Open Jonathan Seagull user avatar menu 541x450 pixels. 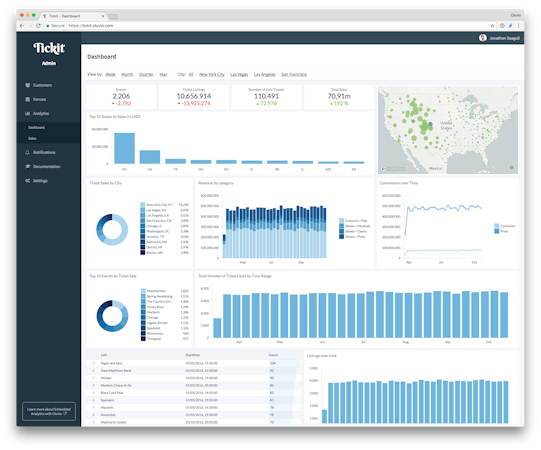pyautogui.click(x=483, y=38)
